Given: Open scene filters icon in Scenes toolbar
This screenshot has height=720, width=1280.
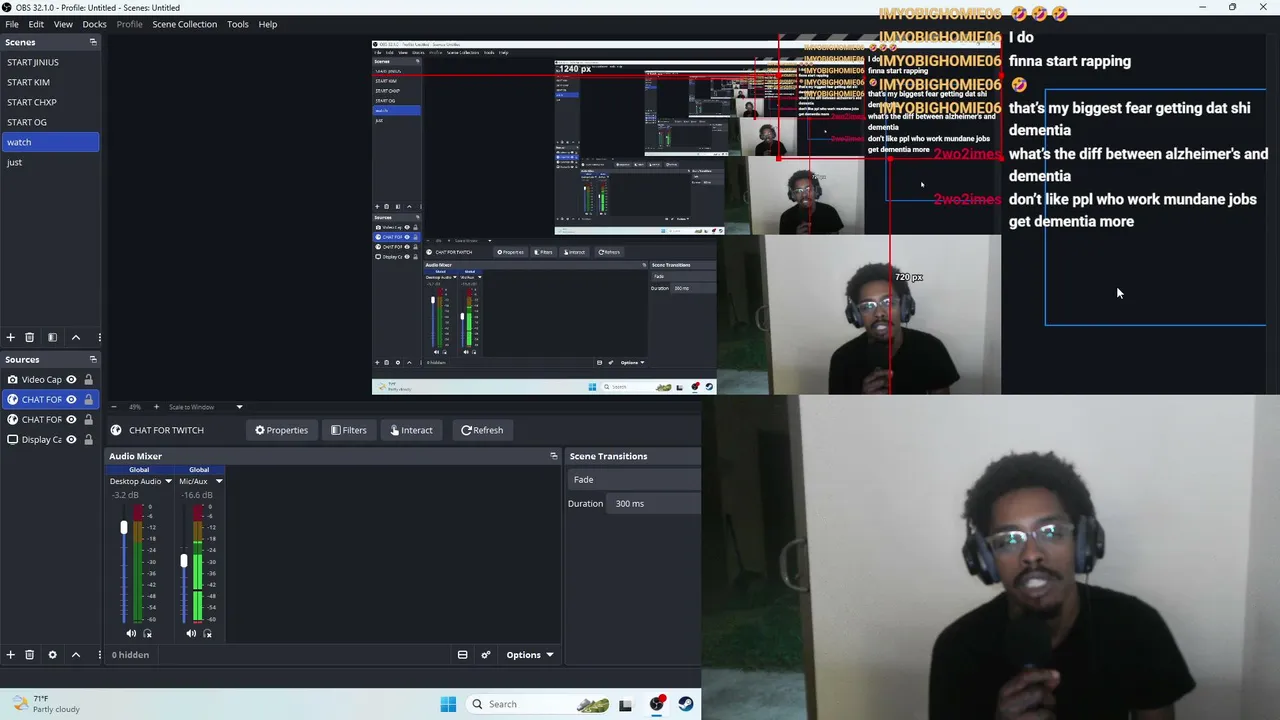Looking at the screenshot, I should click(52, 338).
